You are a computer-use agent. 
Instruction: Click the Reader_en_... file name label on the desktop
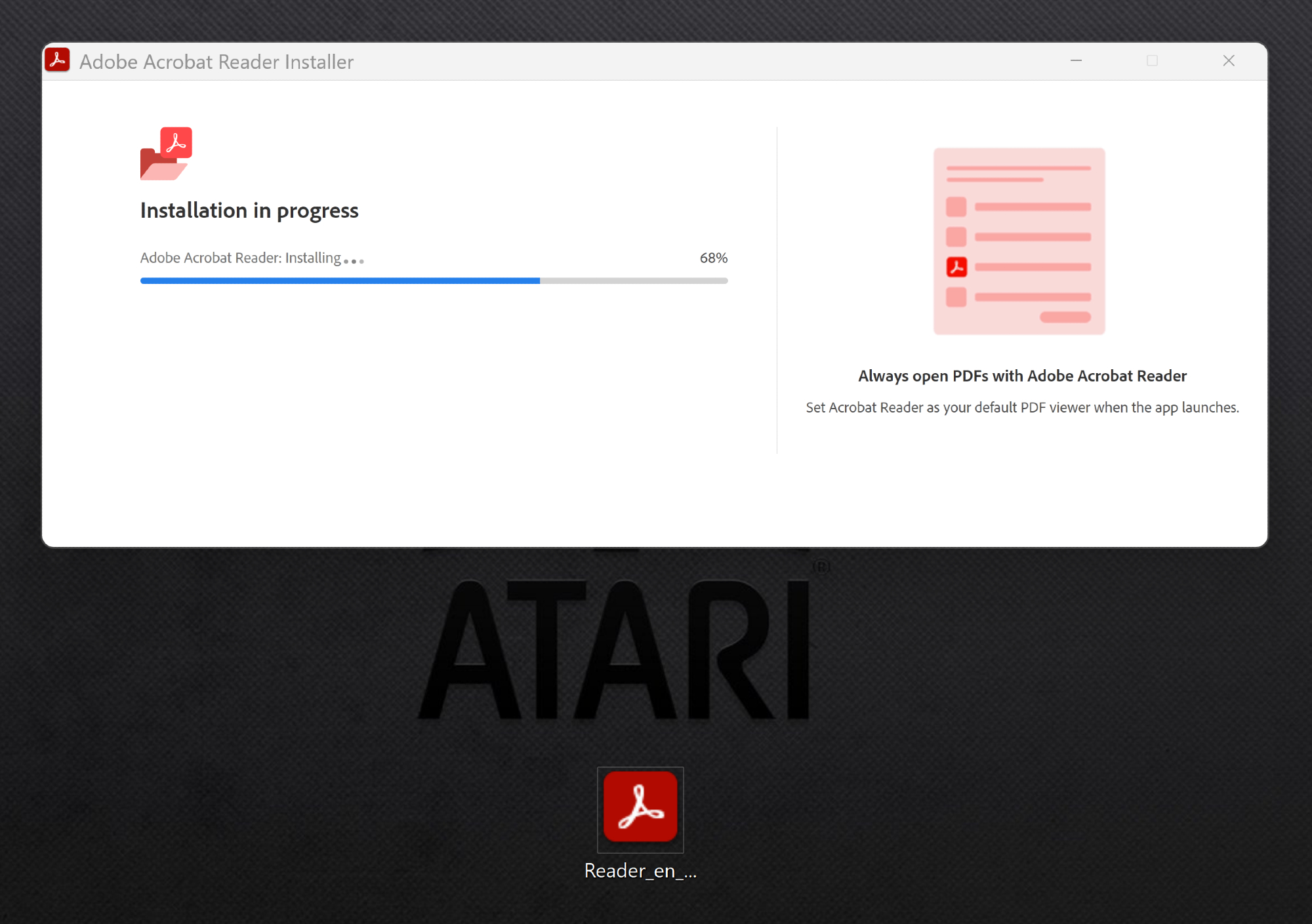[x=640, y=871]
